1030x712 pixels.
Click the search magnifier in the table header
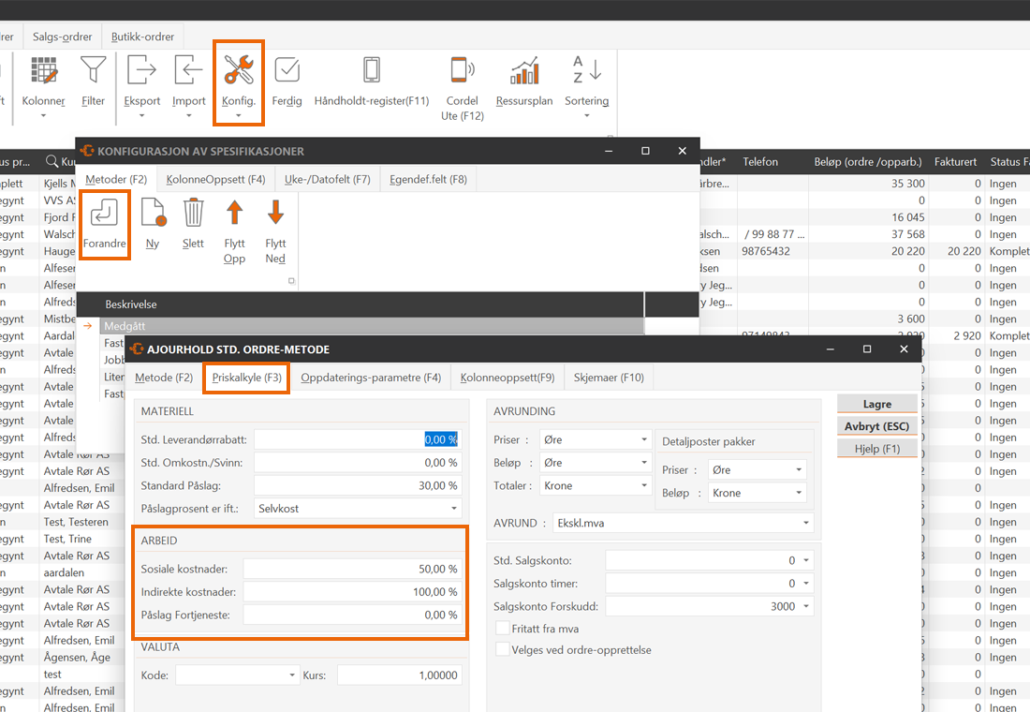tap(52, 161)
